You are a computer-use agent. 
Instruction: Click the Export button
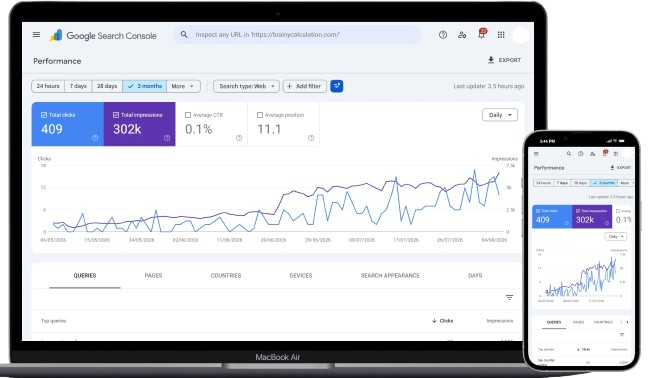coord(504,60)
